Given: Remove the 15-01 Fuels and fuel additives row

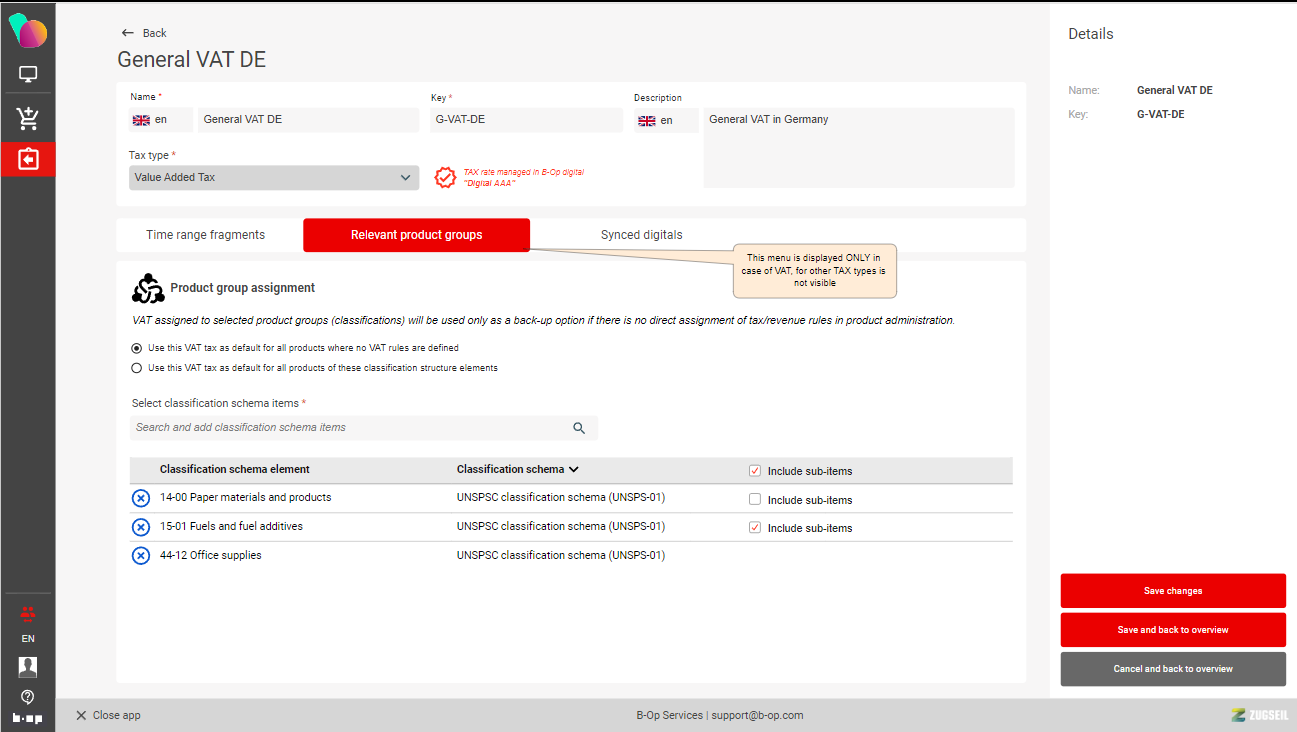Looking at the screenshot, I should click(x=141, y=527).
